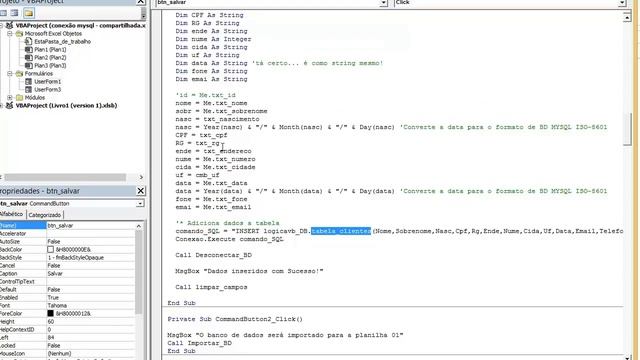Viewport: 640px width, 360px height.
Task: Collapse the Microsoft Excel Objetos folder
Action: click(x=10, y=33)
